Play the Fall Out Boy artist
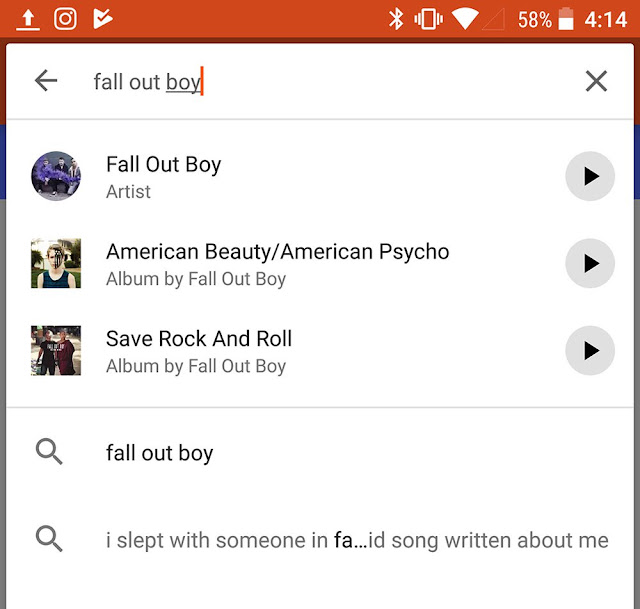The image size is (640, 609). coord(590,176)
